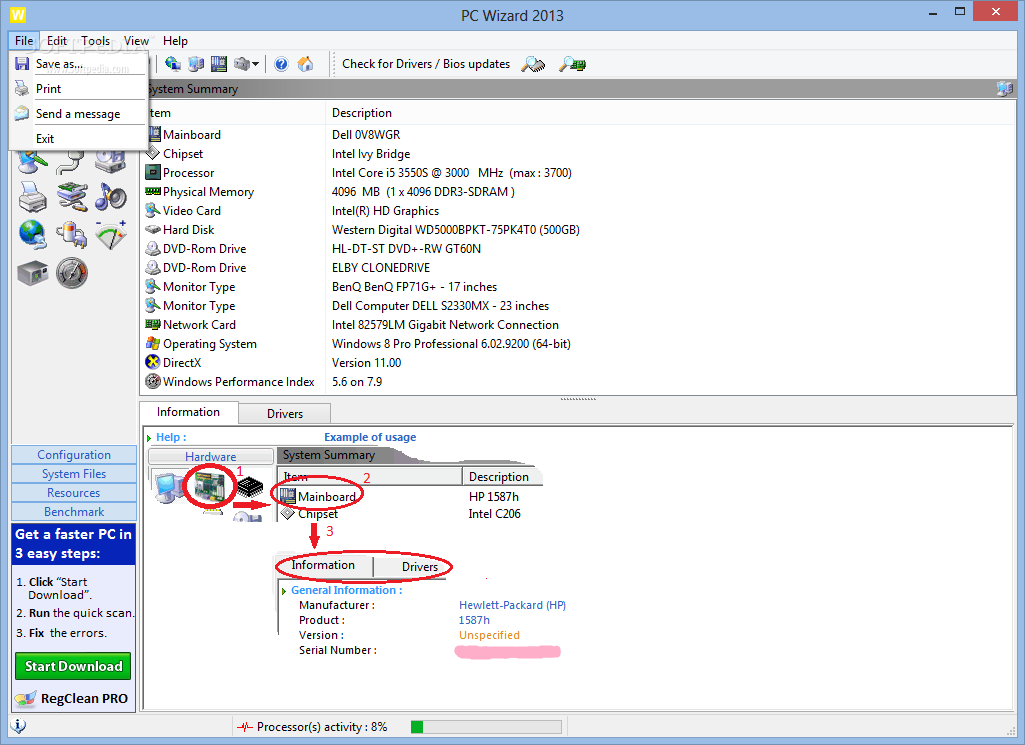
Task: Select the Hard Disk row
Action: 579,229
